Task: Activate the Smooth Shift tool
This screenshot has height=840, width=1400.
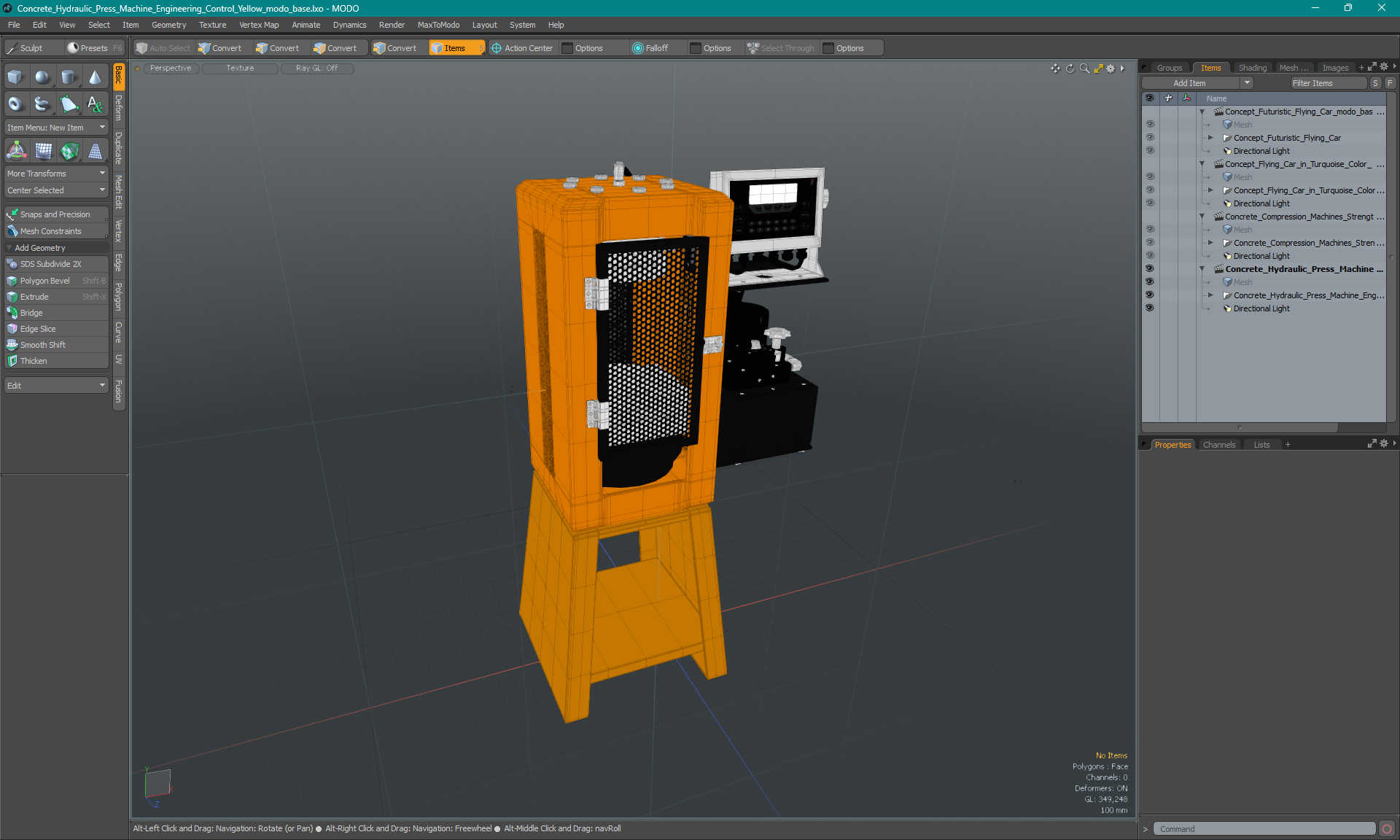Action: pos(56,345)
